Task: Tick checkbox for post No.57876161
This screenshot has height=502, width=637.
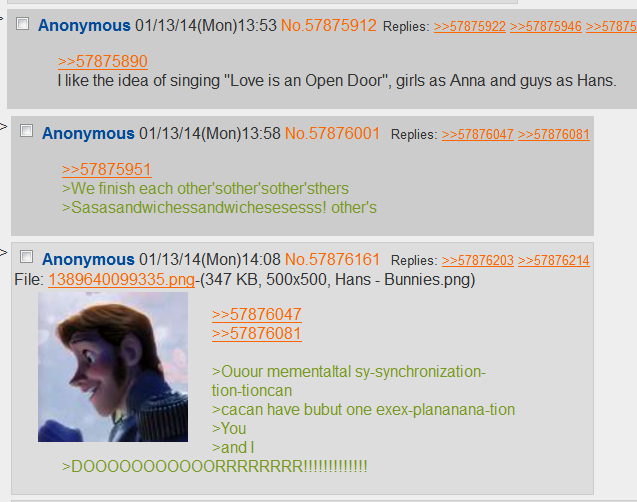Action: point(26,257)
